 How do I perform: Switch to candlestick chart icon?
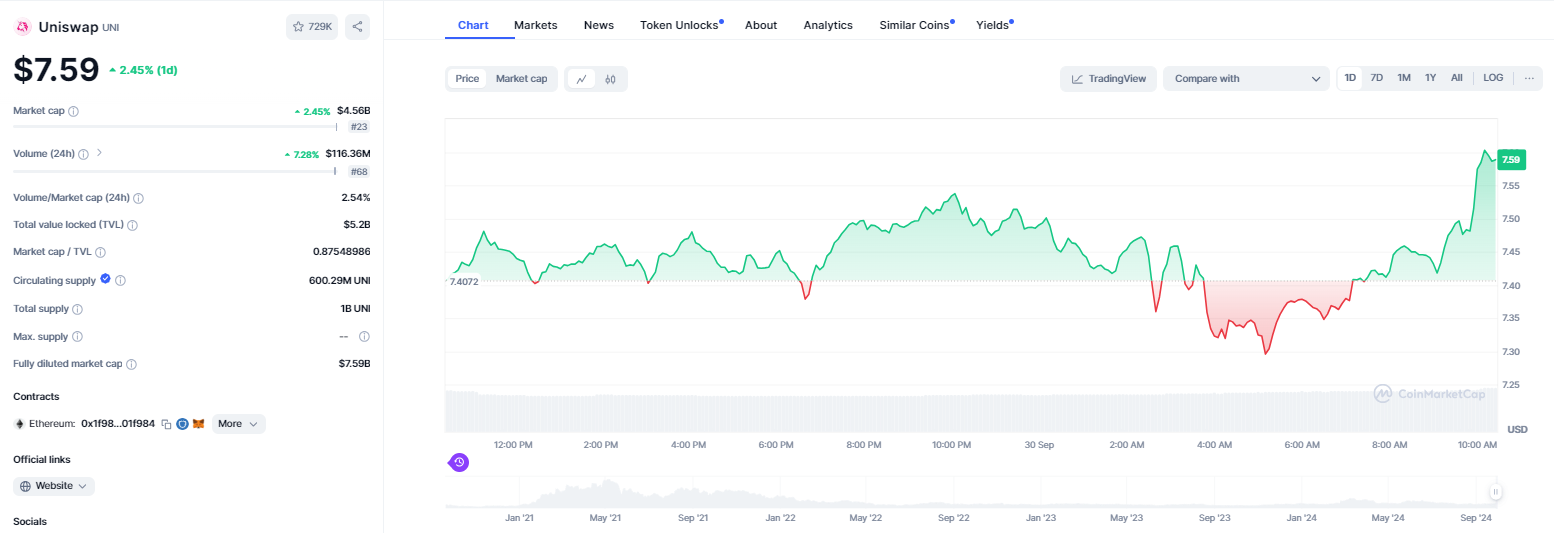[610, 79]
